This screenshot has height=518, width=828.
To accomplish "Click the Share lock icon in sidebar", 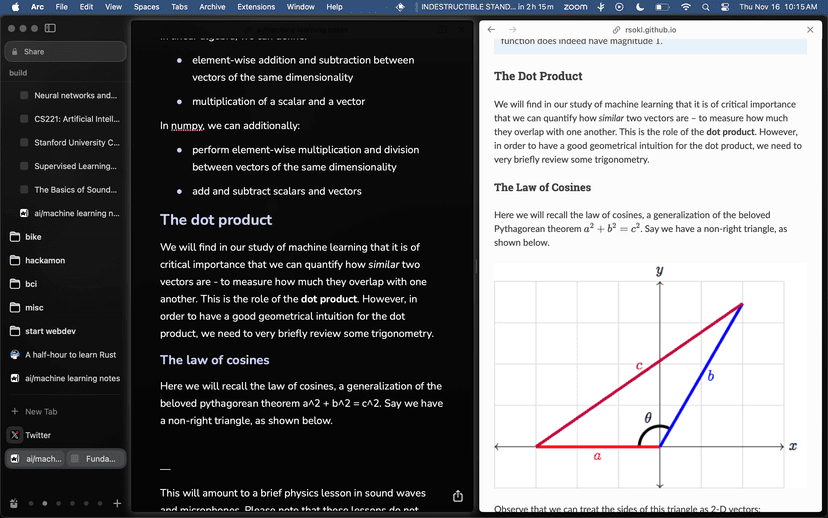I will click(14, 52).
